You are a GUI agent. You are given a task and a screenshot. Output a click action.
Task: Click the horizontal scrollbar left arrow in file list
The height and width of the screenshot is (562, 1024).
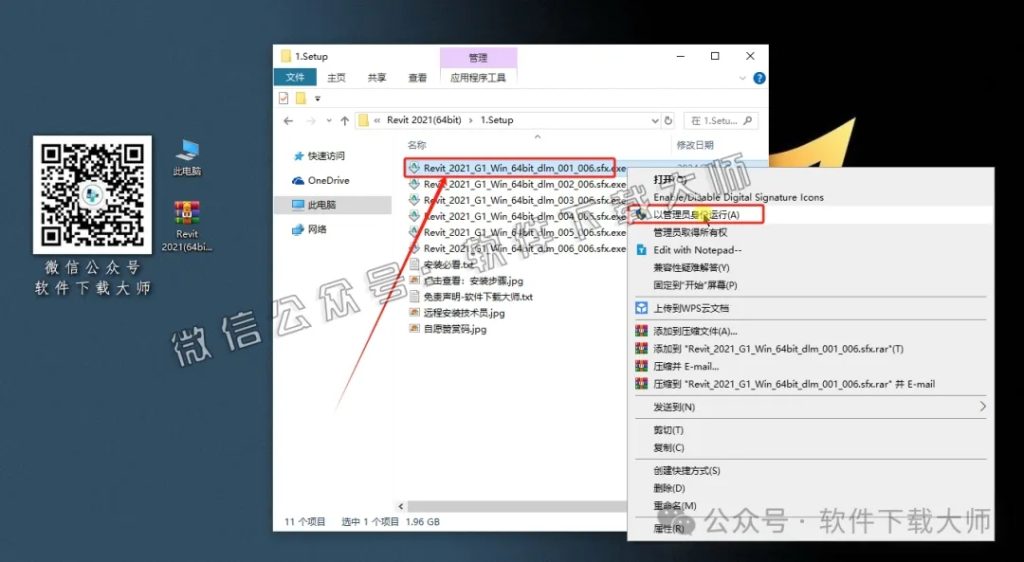(401, 507)
